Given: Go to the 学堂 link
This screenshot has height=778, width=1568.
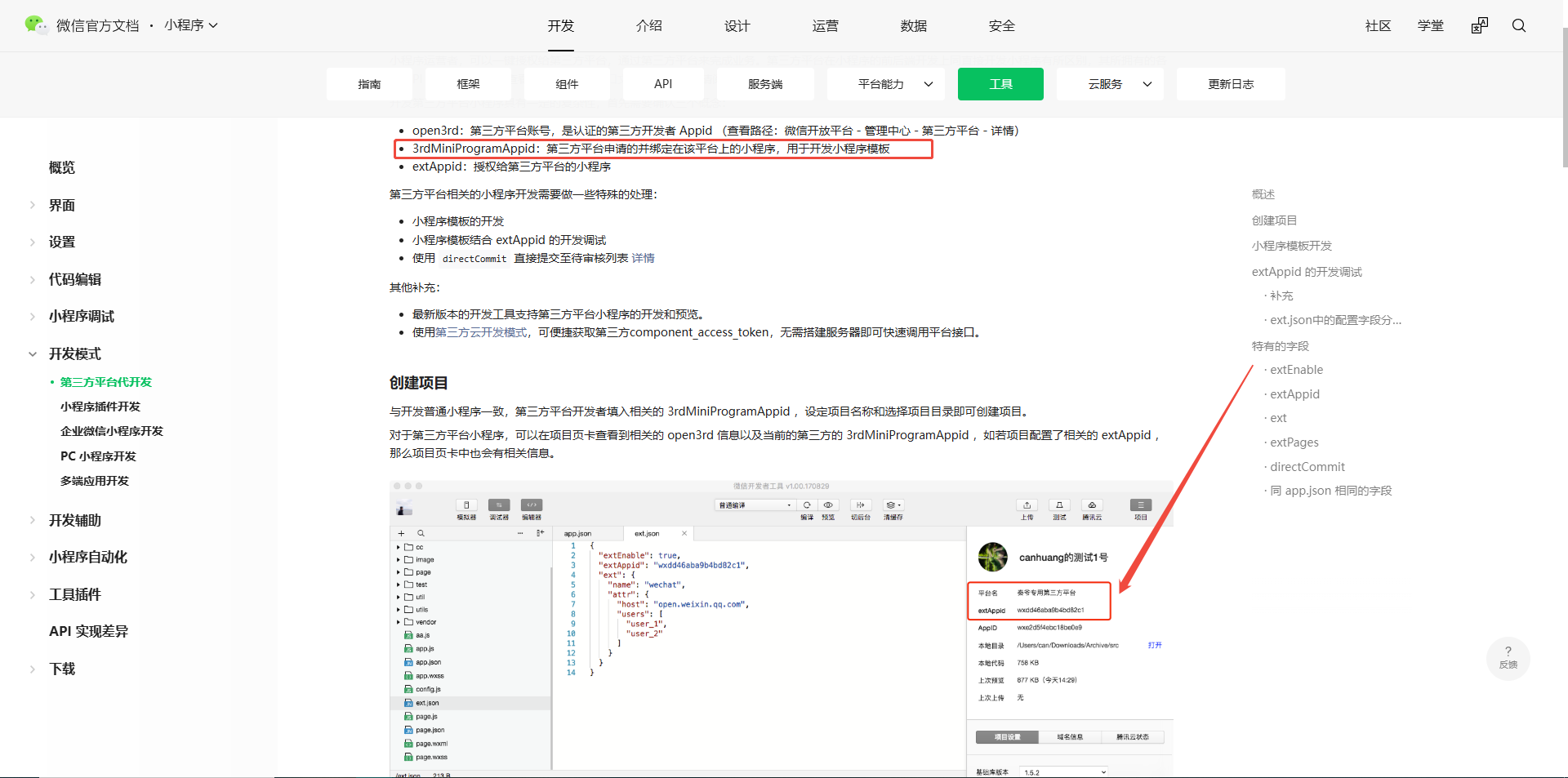Looking at the screenshot, I should click(x=1431, y=25).
